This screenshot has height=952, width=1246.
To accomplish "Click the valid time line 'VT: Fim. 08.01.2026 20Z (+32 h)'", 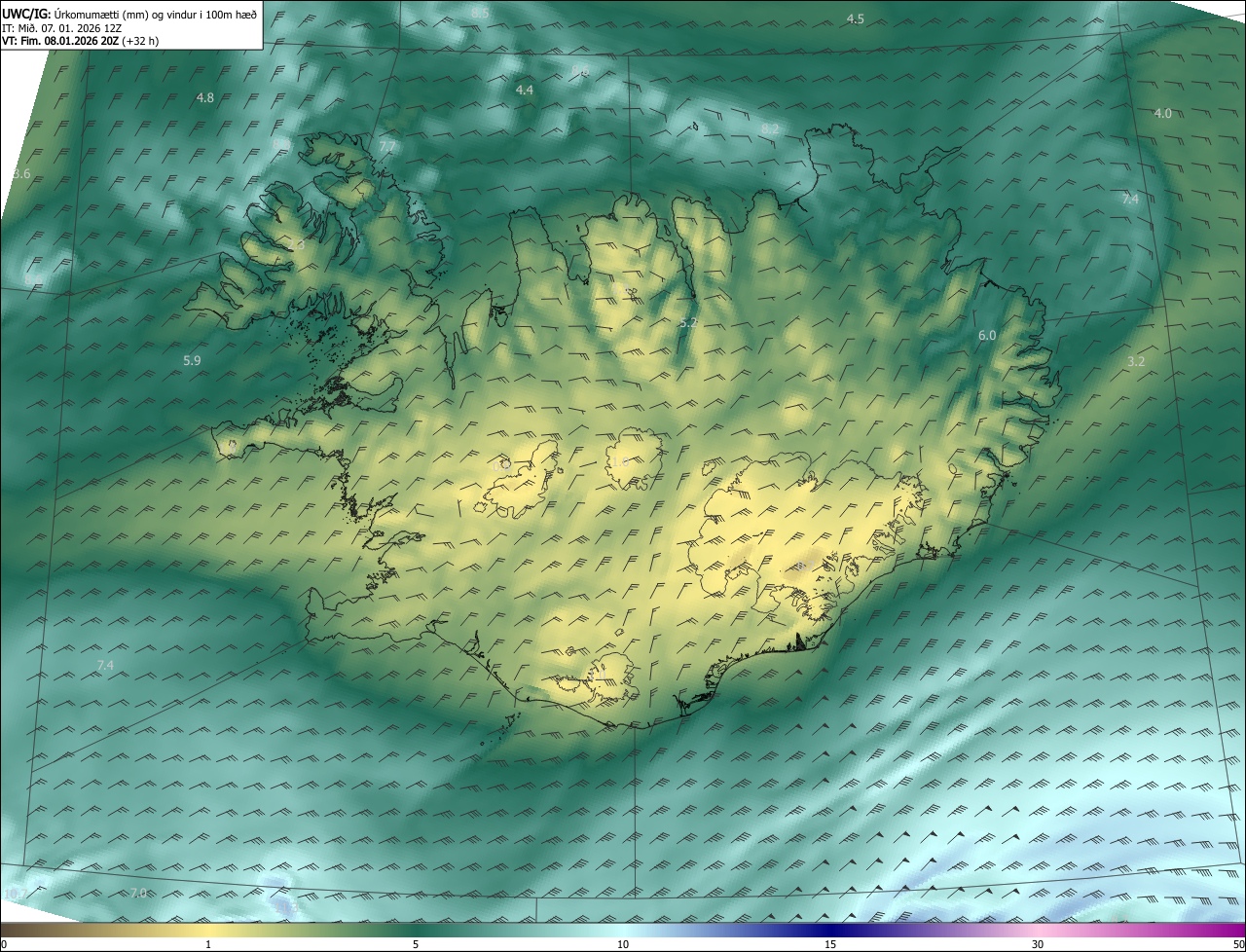I will [80, 41].
